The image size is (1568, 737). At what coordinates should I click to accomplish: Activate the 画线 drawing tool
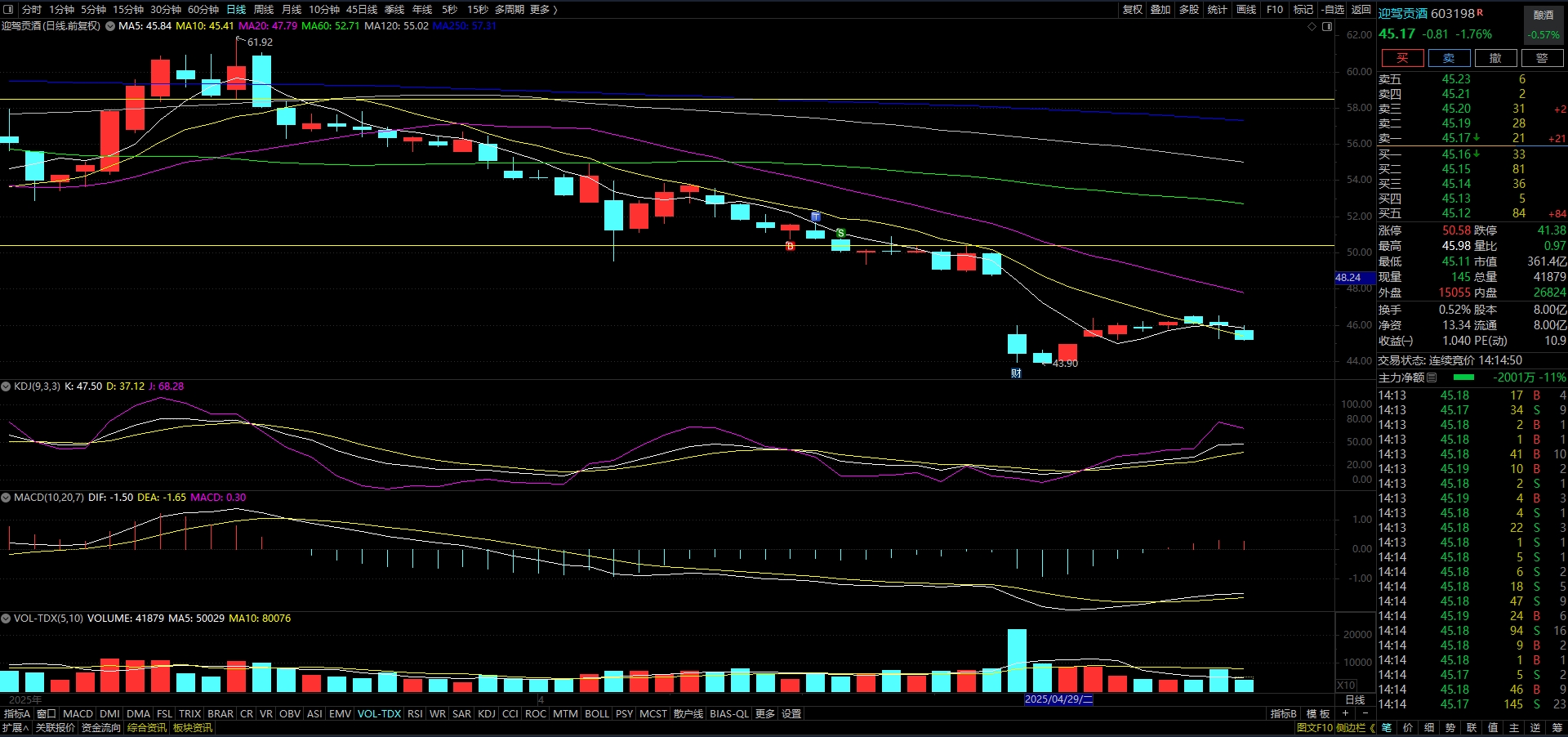(1246, 9)
